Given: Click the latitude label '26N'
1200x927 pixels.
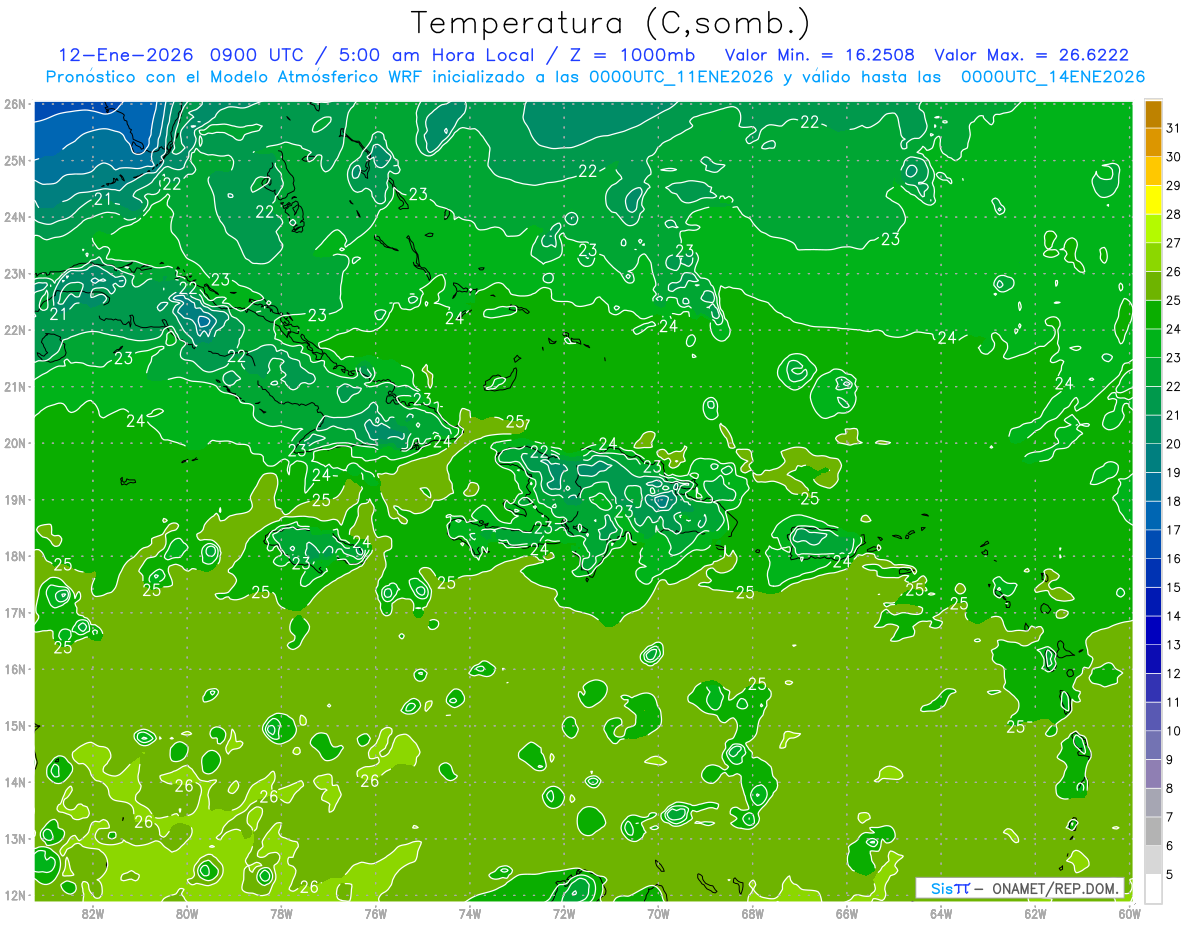Looking at the screenshot, I should pos(15,104).
